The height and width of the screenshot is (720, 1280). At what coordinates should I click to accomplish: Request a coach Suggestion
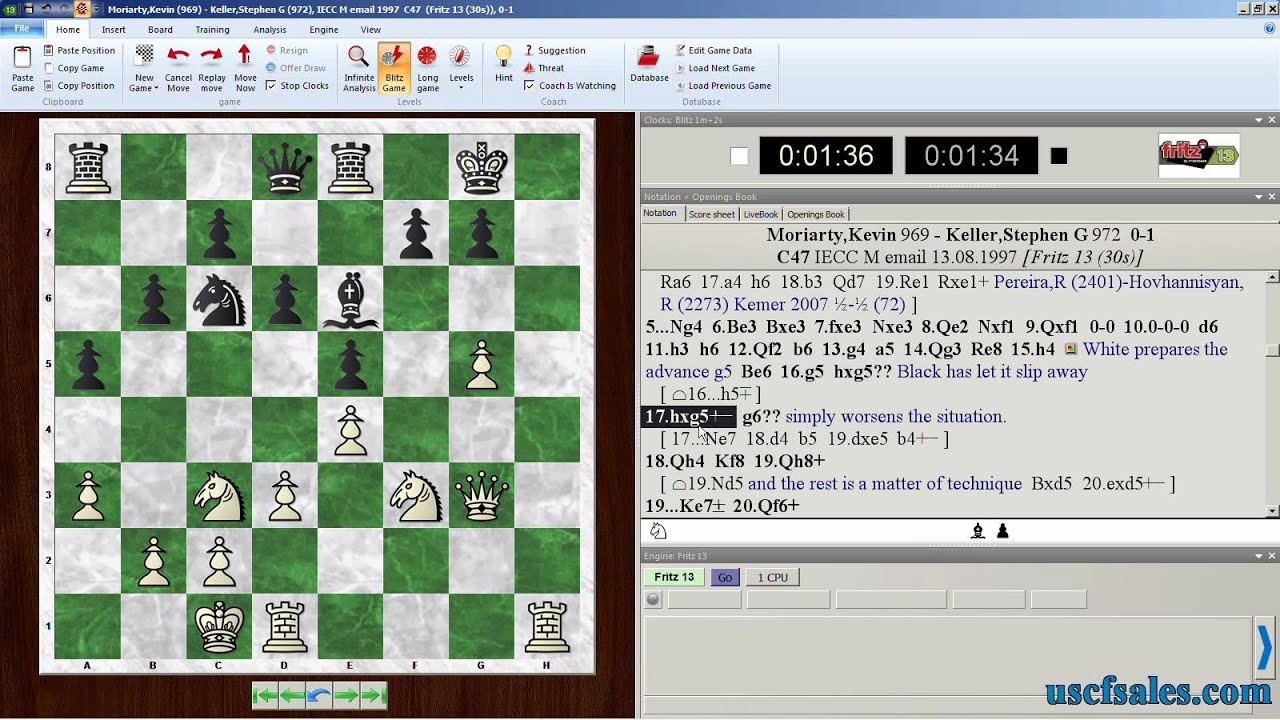click(554, 50)
